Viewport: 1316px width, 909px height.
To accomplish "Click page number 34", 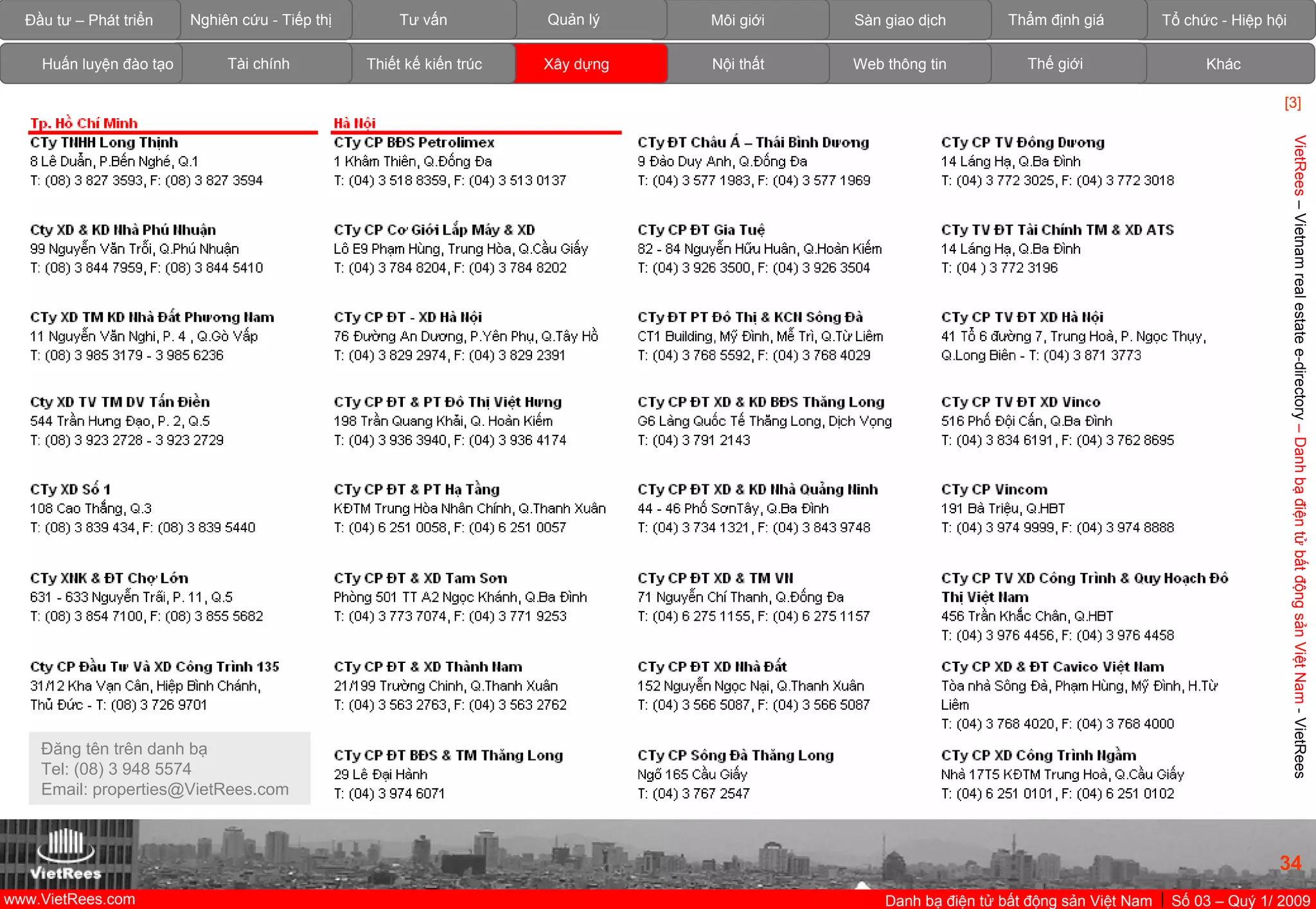I will pyautogui.click(x=1291, y=863).
